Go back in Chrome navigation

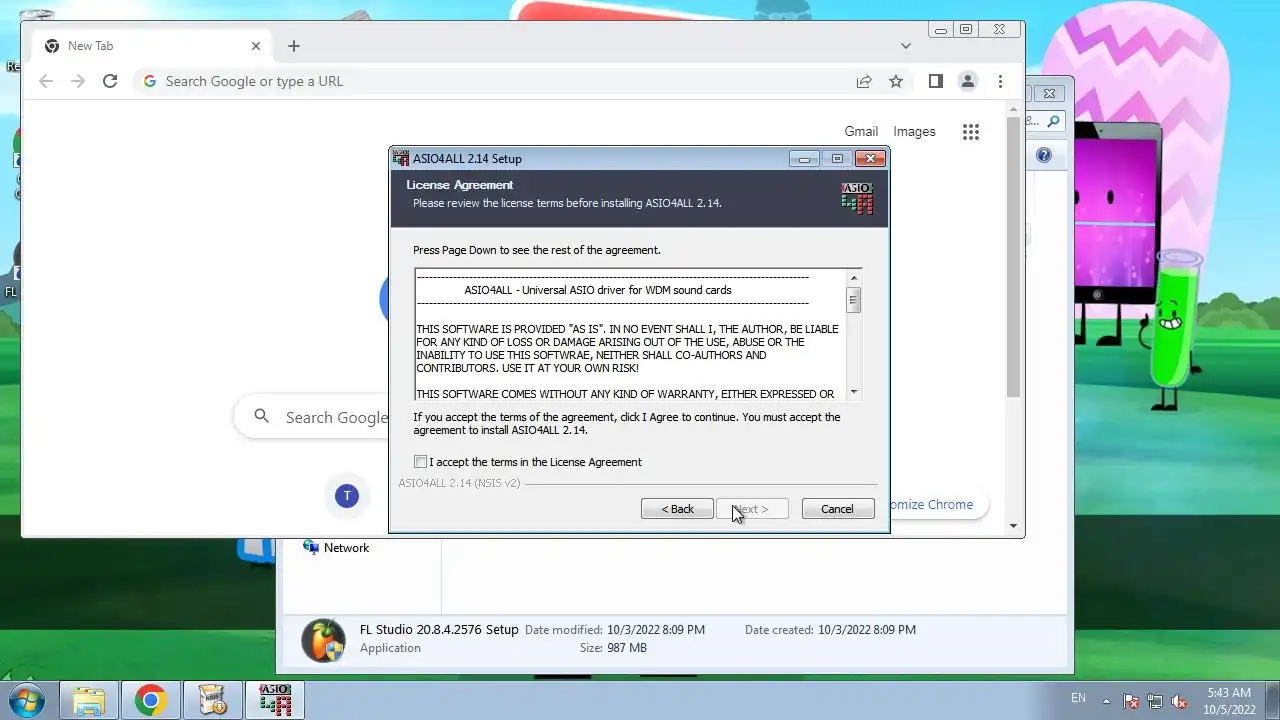(x=46, y=81)
